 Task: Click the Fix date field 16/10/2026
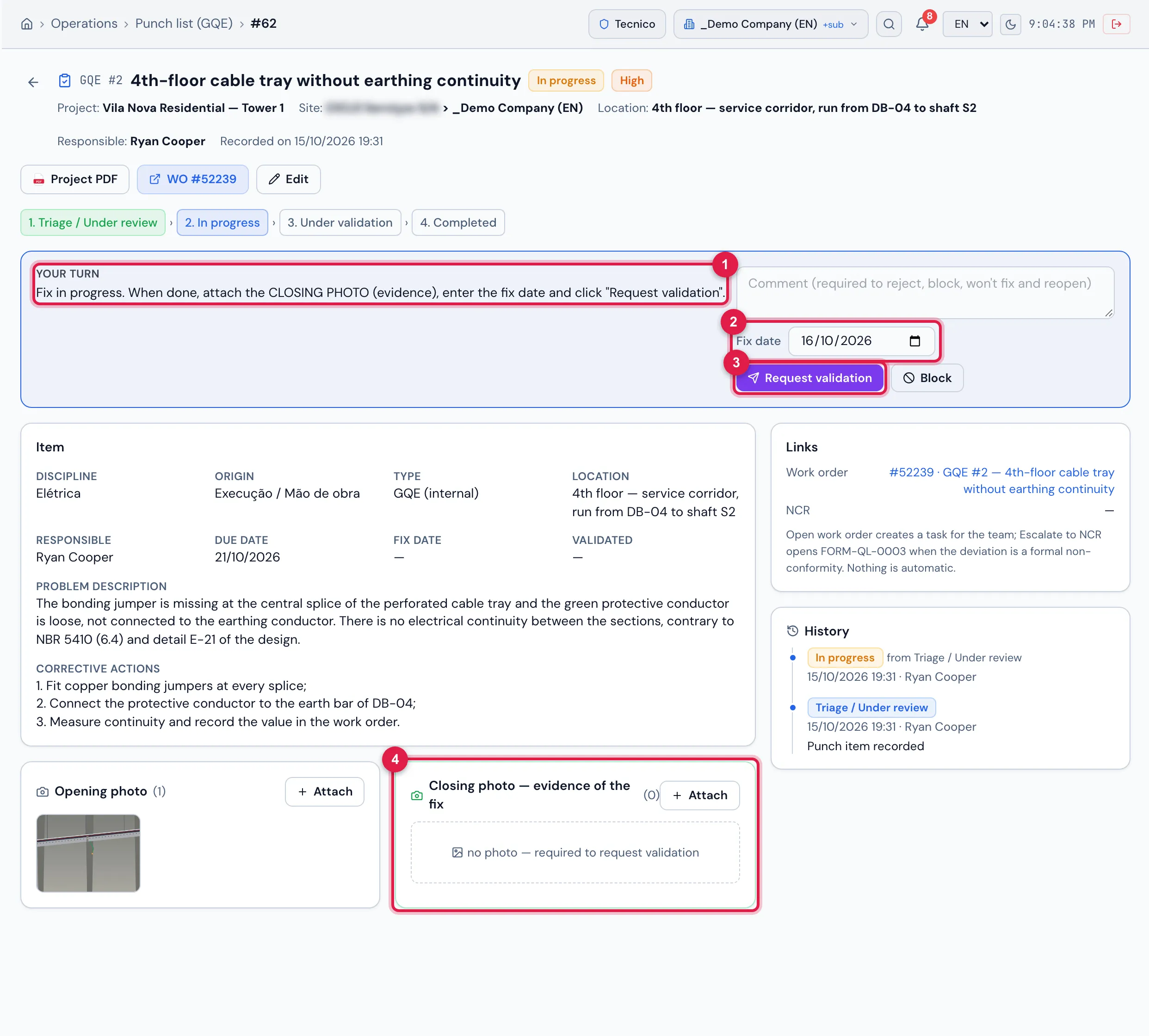[x=861, y=341]
